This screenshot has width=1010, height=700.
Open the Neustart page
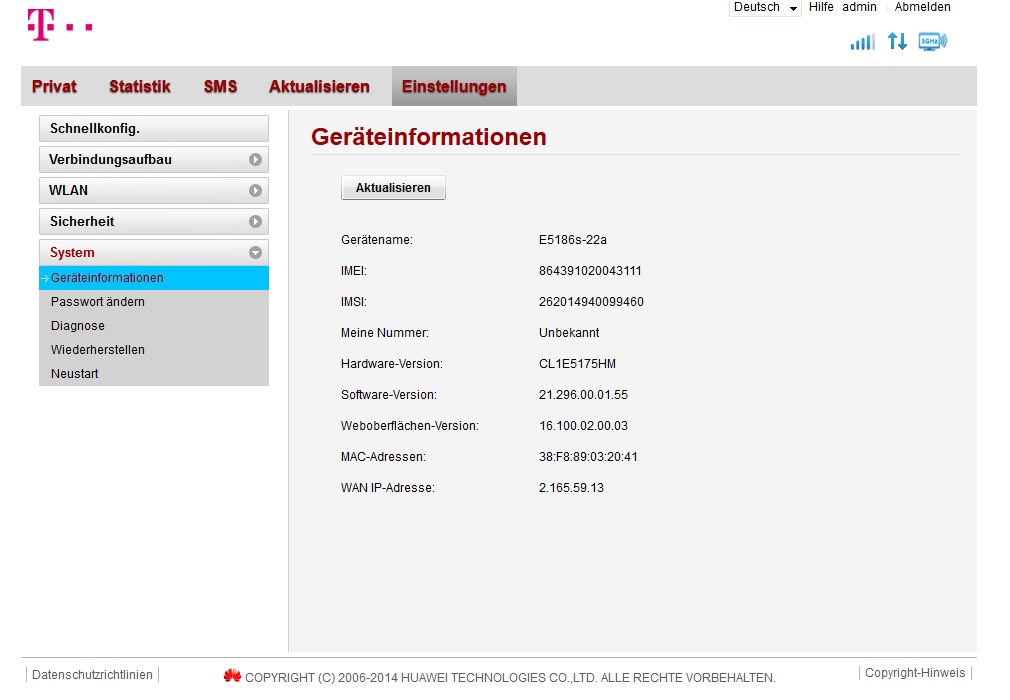click(x=75, y=374)
